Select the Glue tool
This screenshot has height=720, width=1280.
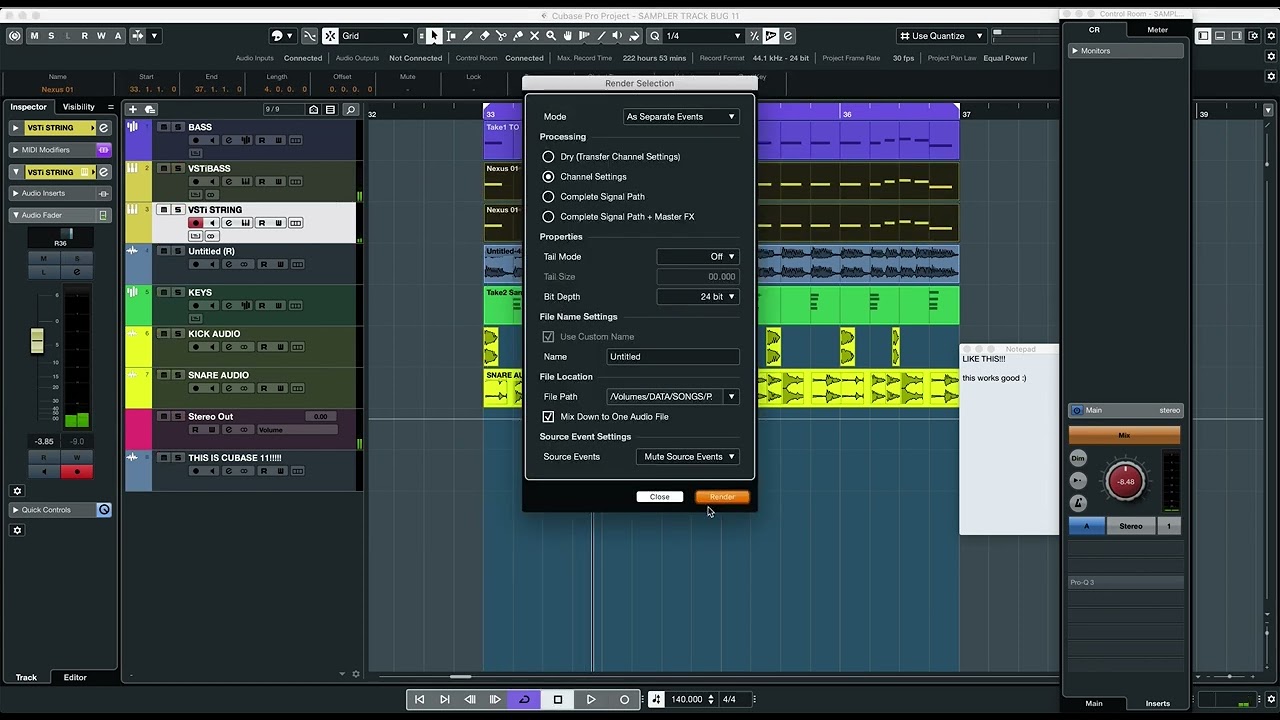[x=518, y=36]
